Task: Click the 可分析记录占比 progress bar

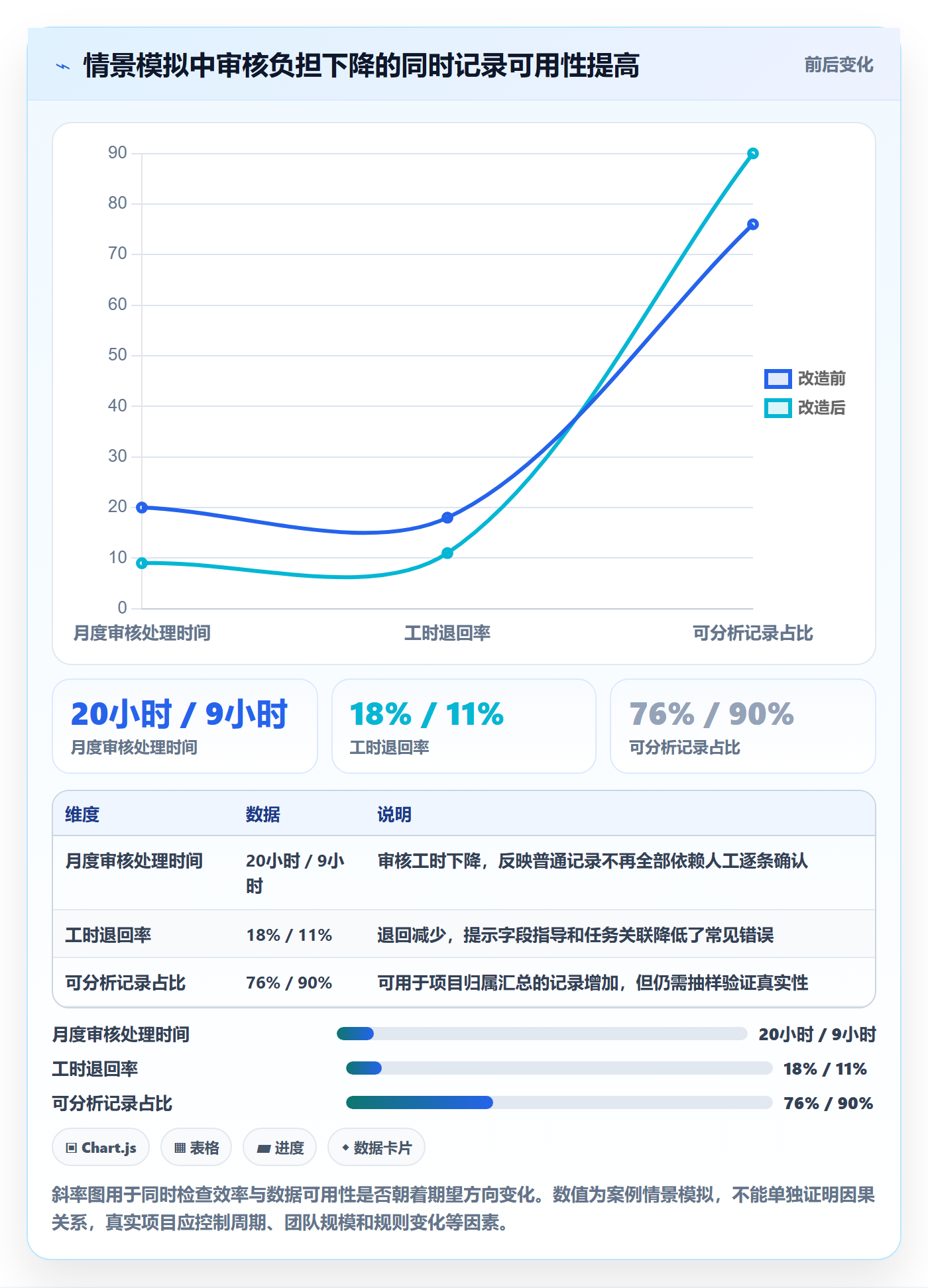Action: pyautogui.click(x=559, y=1102)
